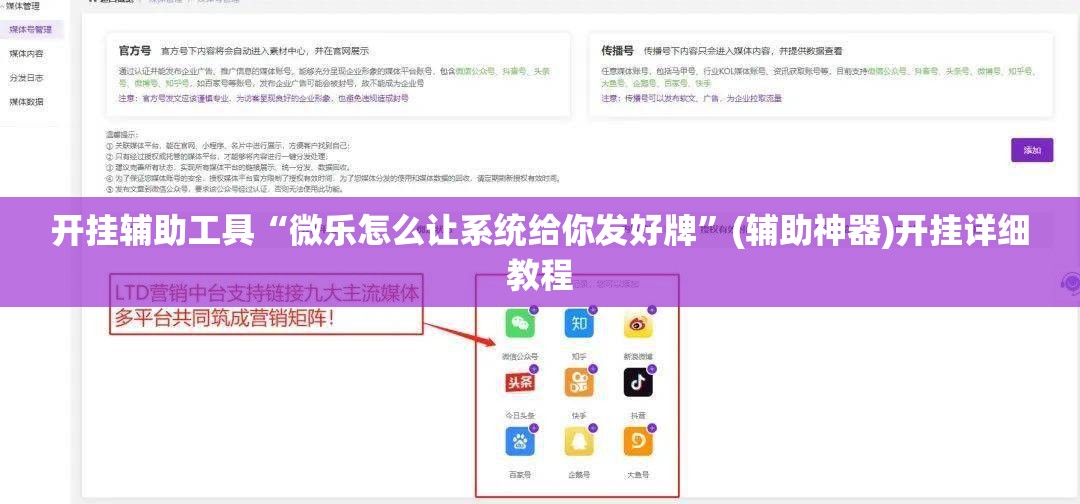Choose the 新浪微博 Weibo eye icon
The width and height of the screenshot is (1080, 504).
[x=638, y=324]
